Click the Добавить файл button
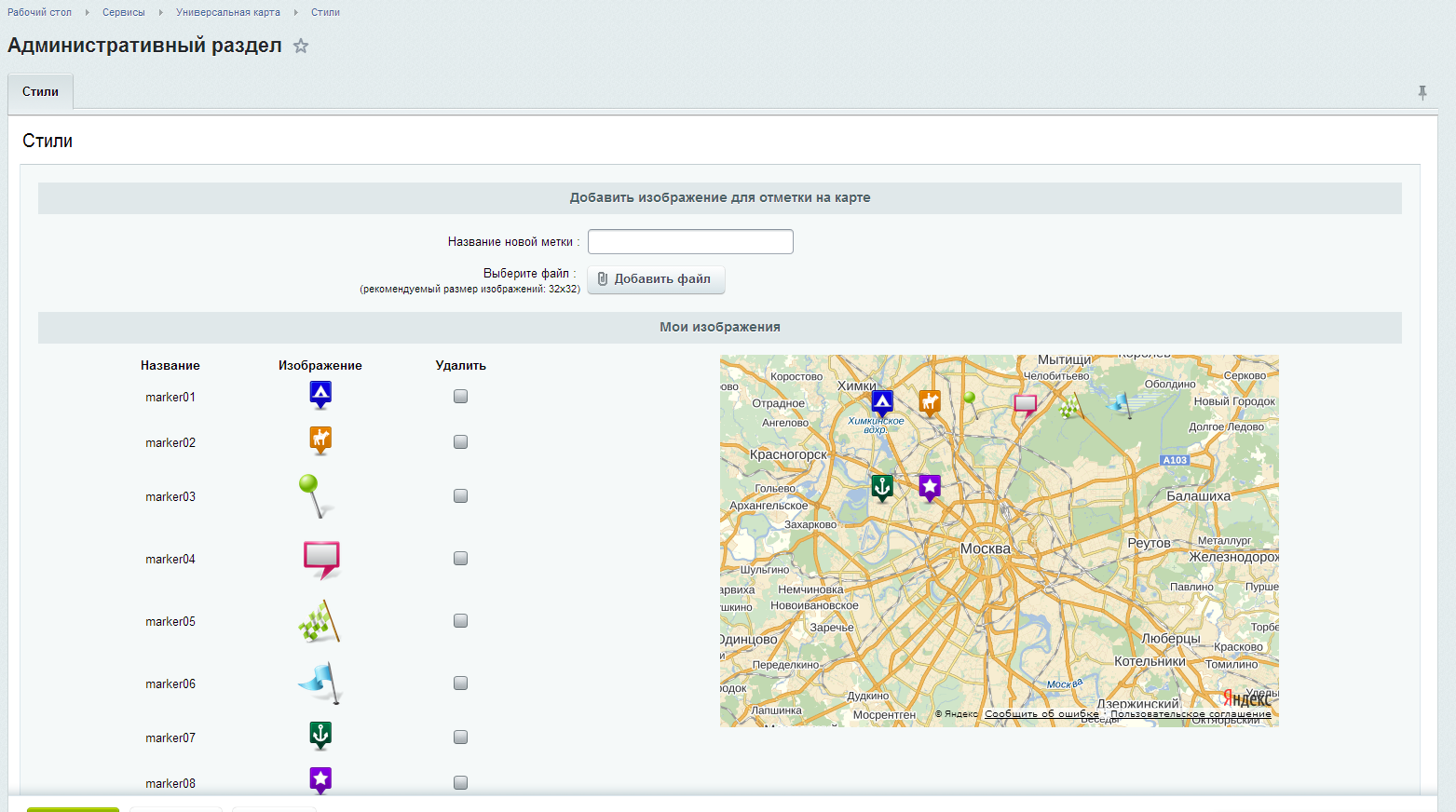Image resolution: width=1456 pixels, height=812 pixels. [x=656, y=279]
